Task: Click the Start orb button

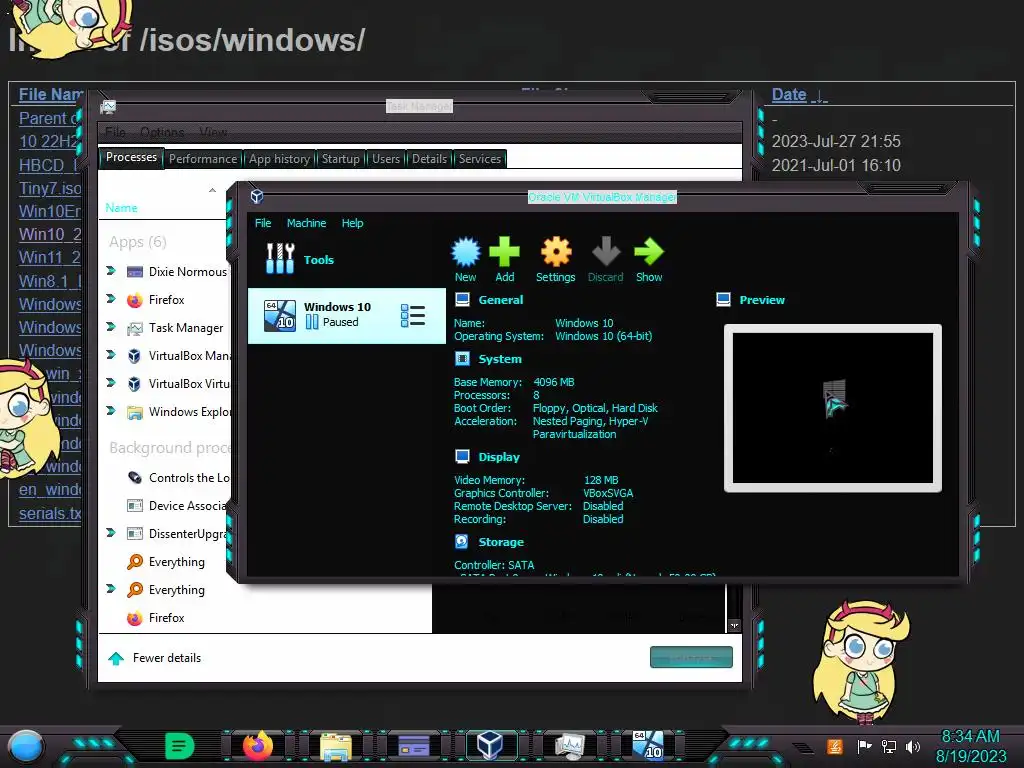Action: pos(26,746)
